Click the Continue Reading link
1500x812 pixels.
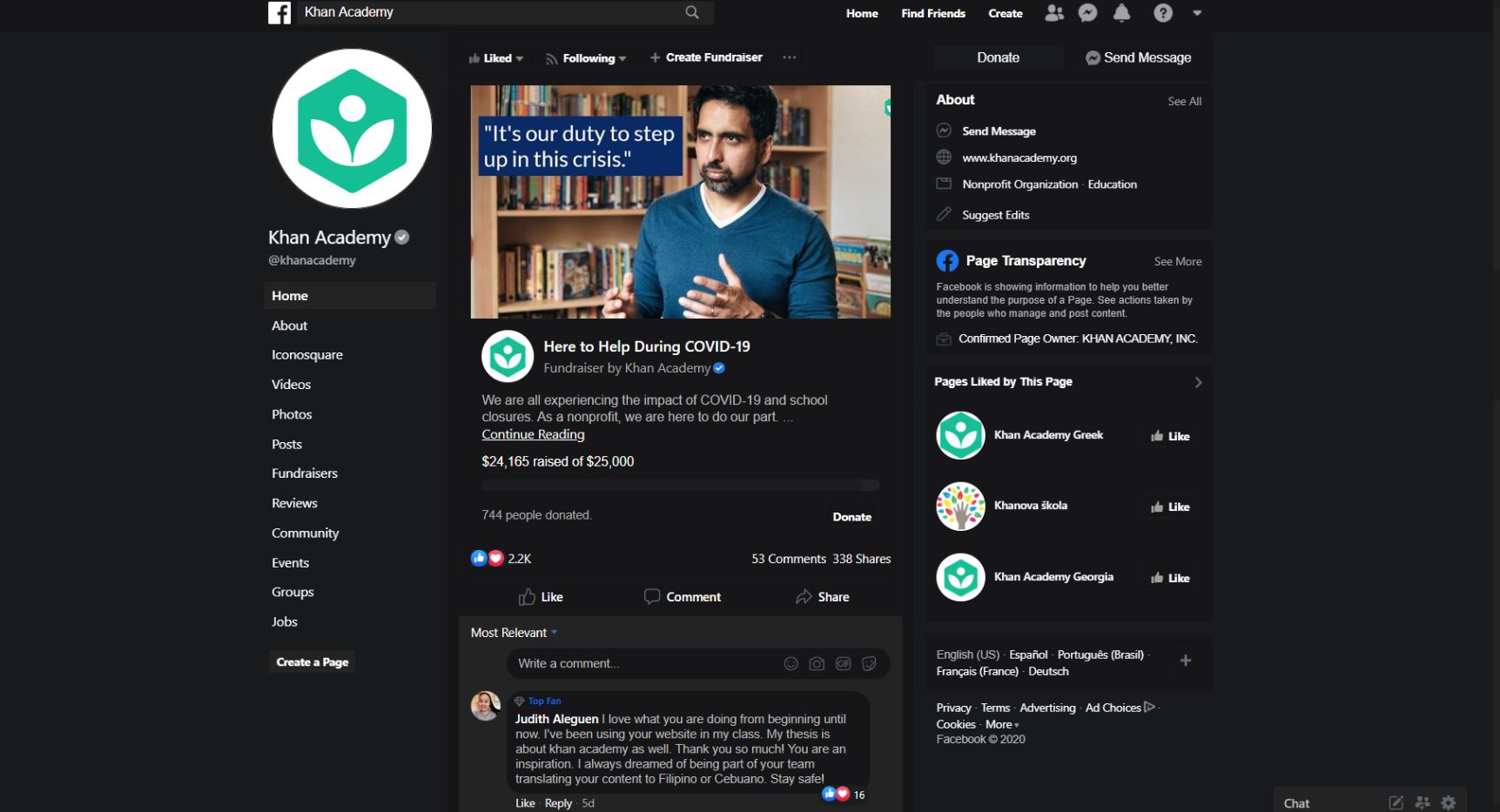pyautogui.click(x=533, y=434)
